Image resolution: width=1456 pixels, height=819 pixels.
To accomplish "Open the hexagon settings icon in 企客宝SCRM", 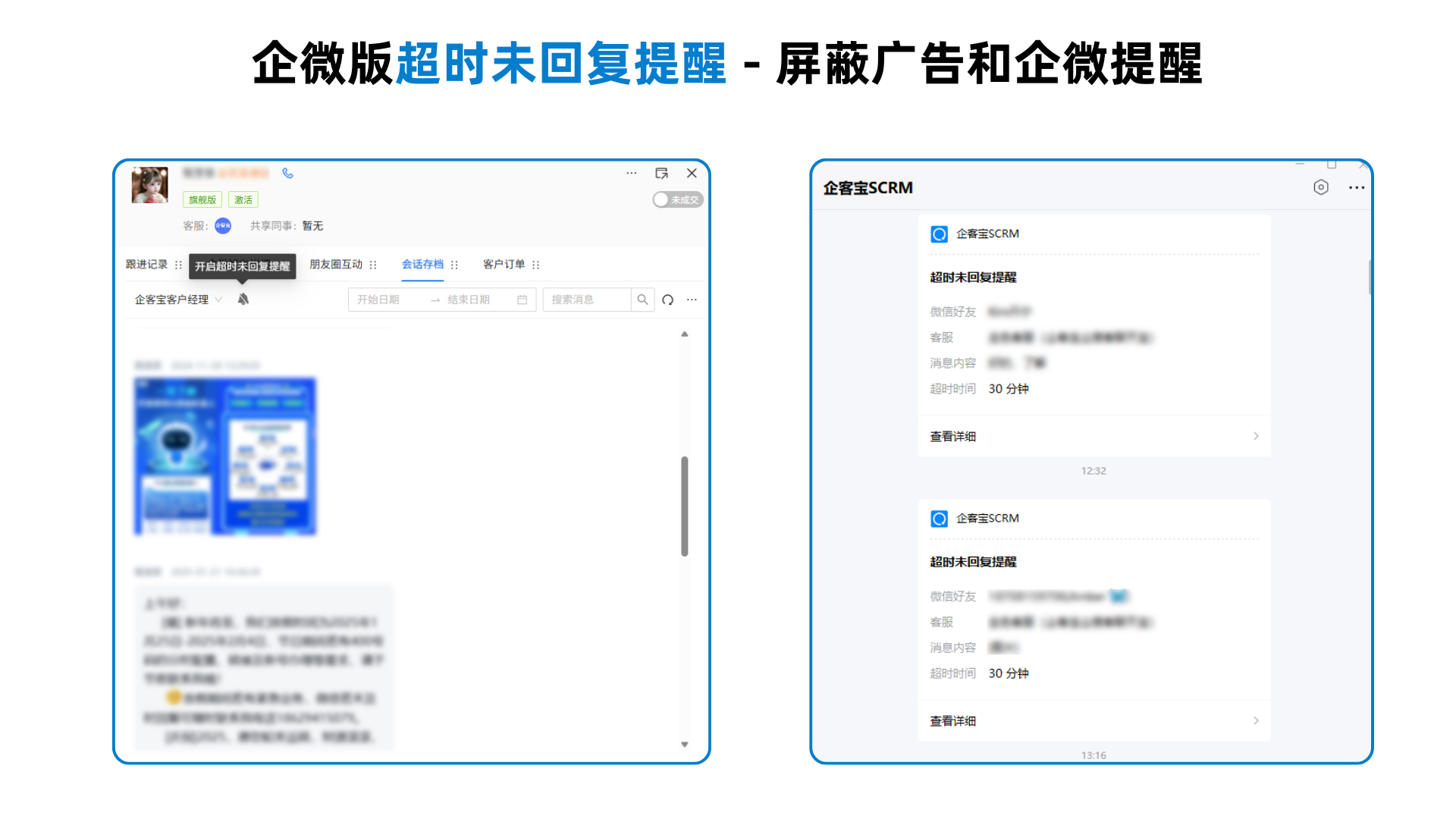I will pos(1321,187).
